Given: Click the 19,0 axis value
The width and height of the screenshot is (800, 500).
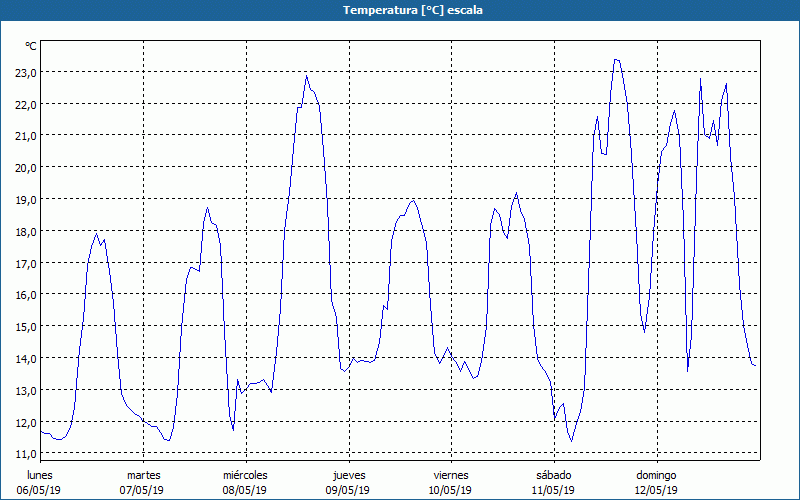Looking at the screenshot, I should (x=26, y=199).
